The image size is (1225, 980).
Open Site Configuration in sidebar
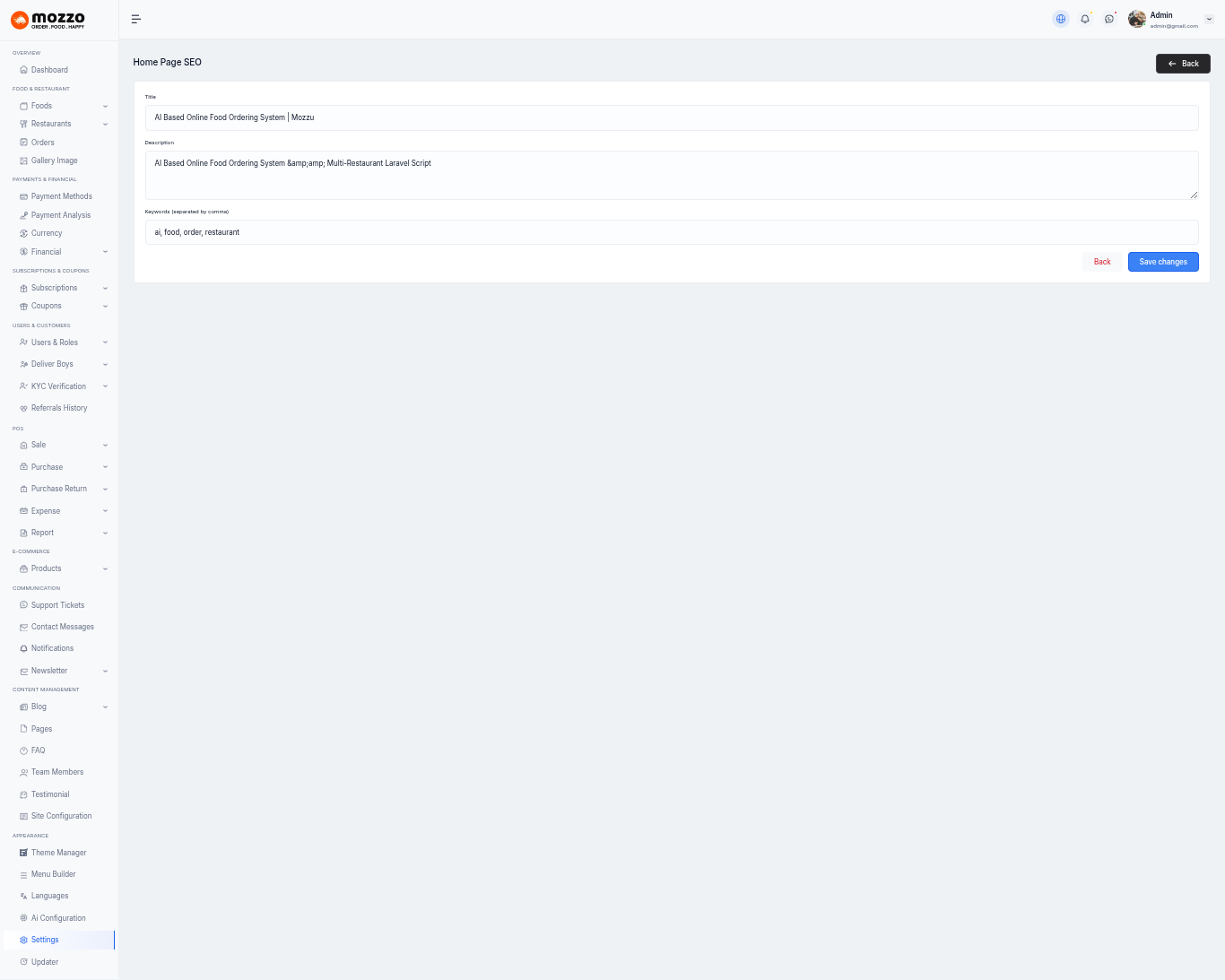(x=61, y=816)
